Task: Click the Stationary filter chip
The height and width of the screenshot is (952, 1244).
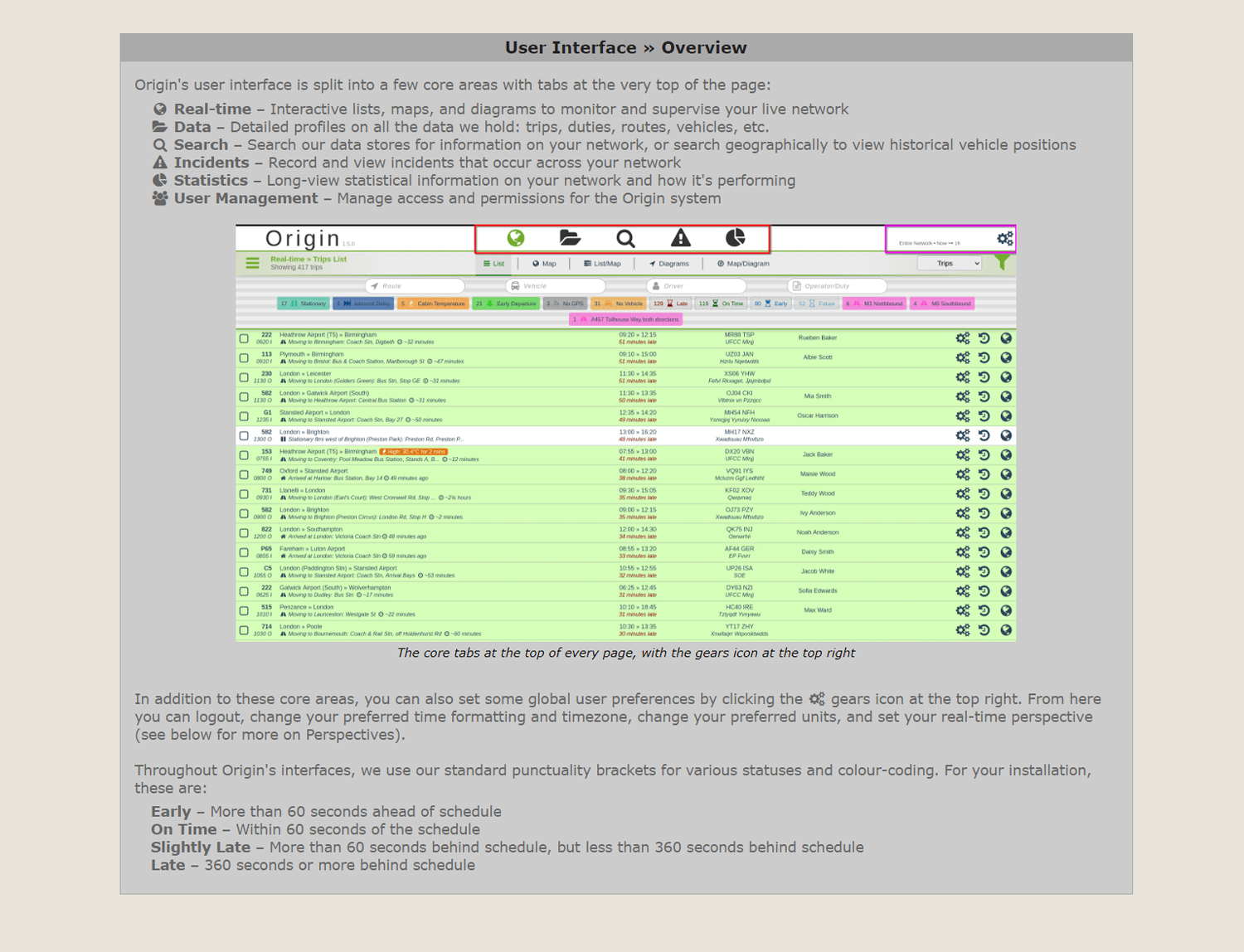Action: click(x=304, y=304)
